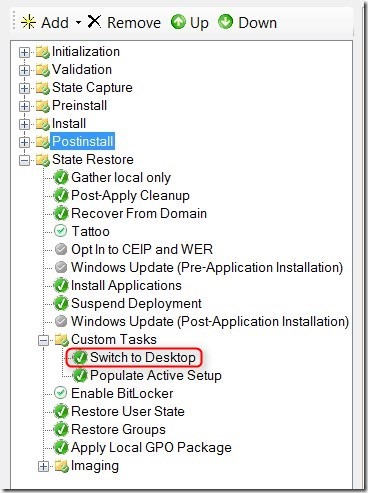Move the step Up

pyautogui.click(x=190, y=23)
